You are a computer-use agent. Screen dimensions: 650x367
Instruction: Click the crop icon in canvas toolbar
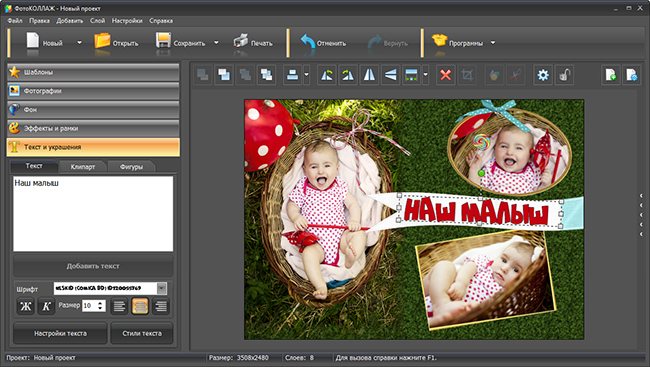tap(467, 75)
